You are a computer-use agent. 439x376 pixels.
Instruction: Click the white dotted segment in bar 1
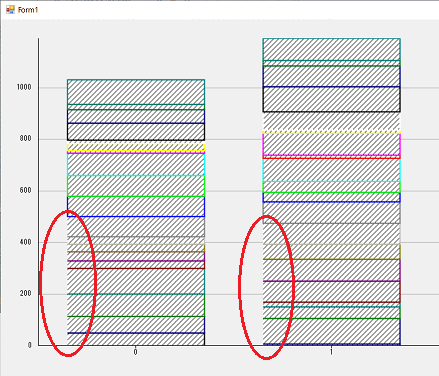point(331,121)
